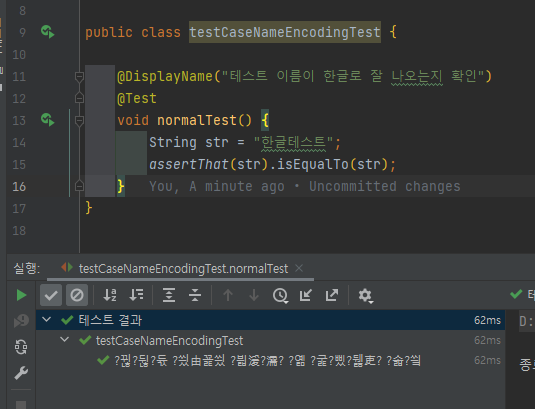This screenshot has height=409, width=535.
Task: Open test history clock icon
Action: 280,295
